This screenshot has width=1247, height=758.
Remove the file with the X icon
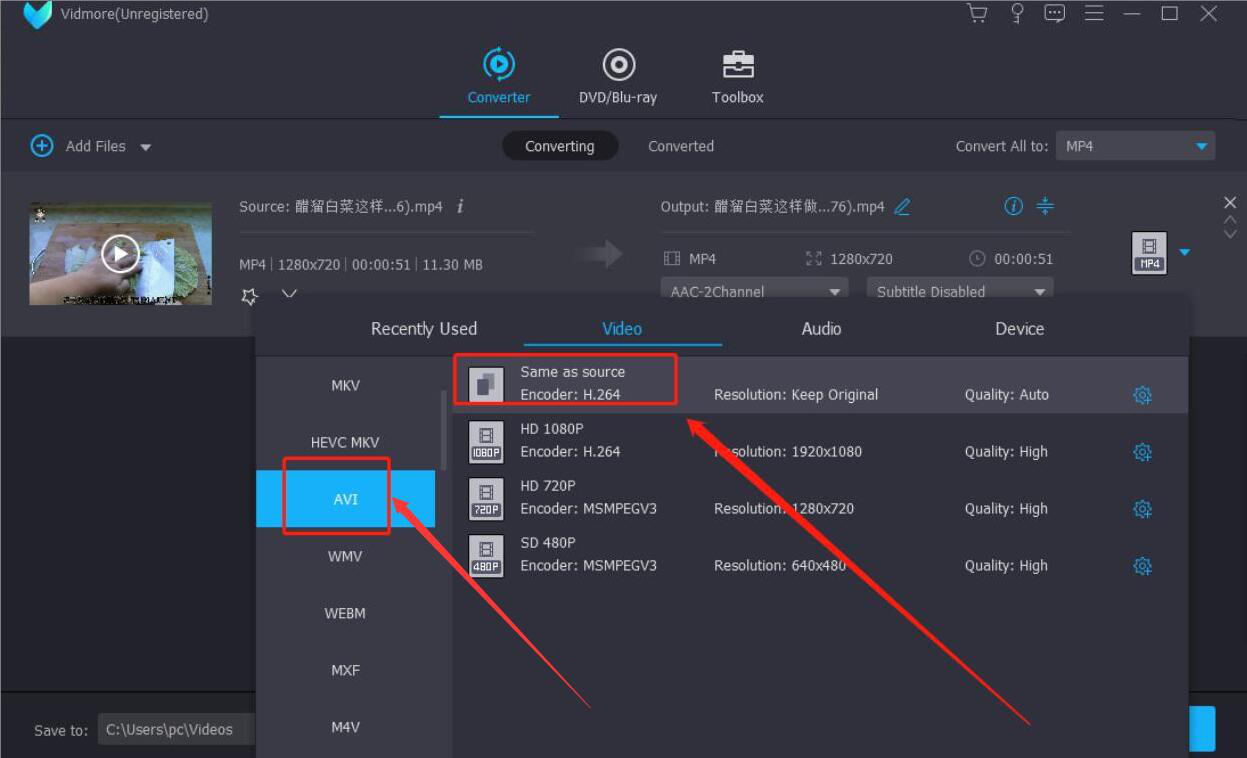coord(1230,203)
